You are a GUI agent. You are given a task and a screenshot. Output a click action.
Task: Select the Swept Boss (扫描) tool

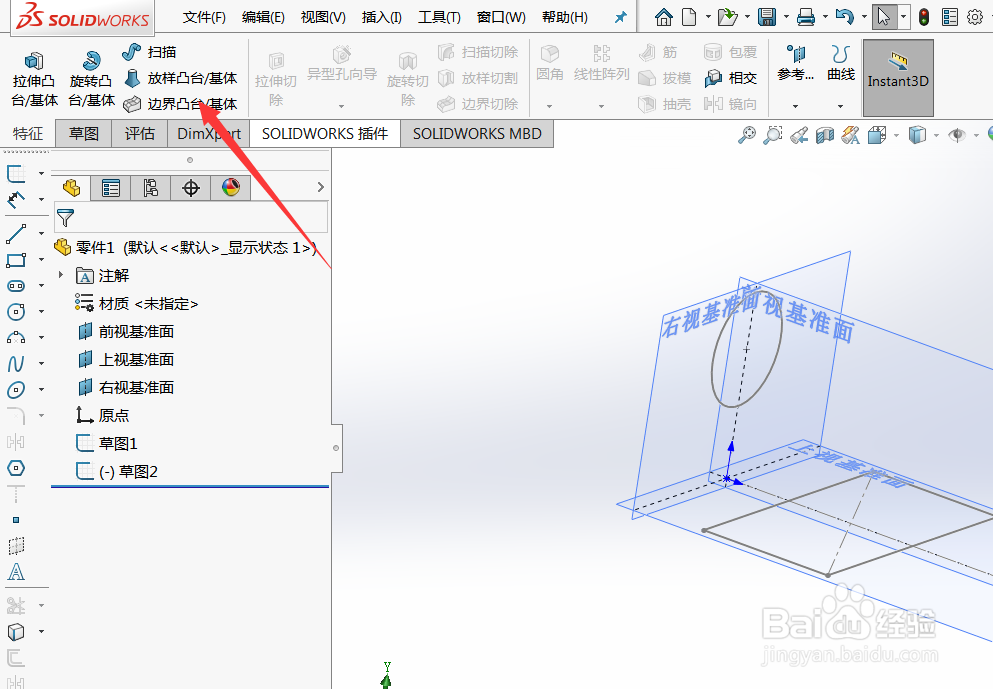tap(149, 52)
